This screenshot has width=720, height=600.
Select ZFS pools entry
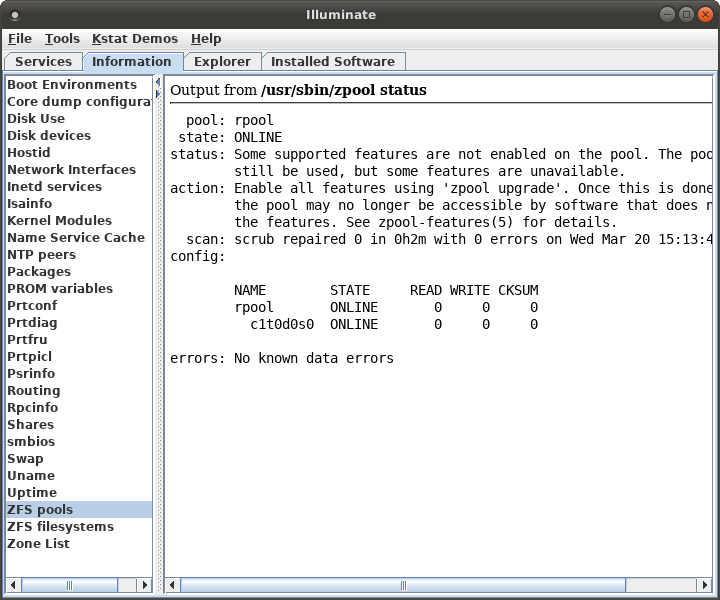pos(79,509)
